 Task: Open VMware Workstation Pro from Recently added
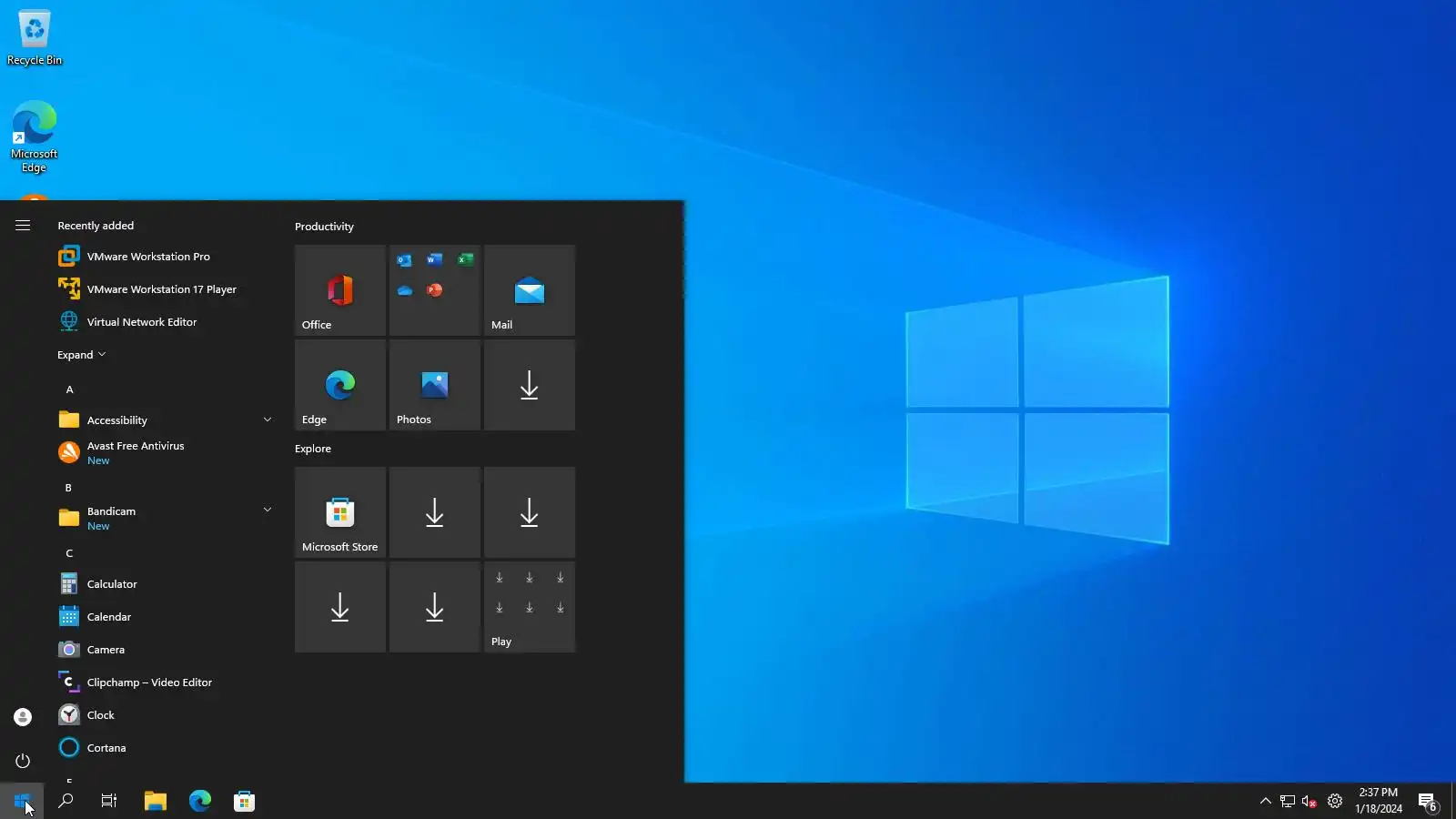(164, 257)
